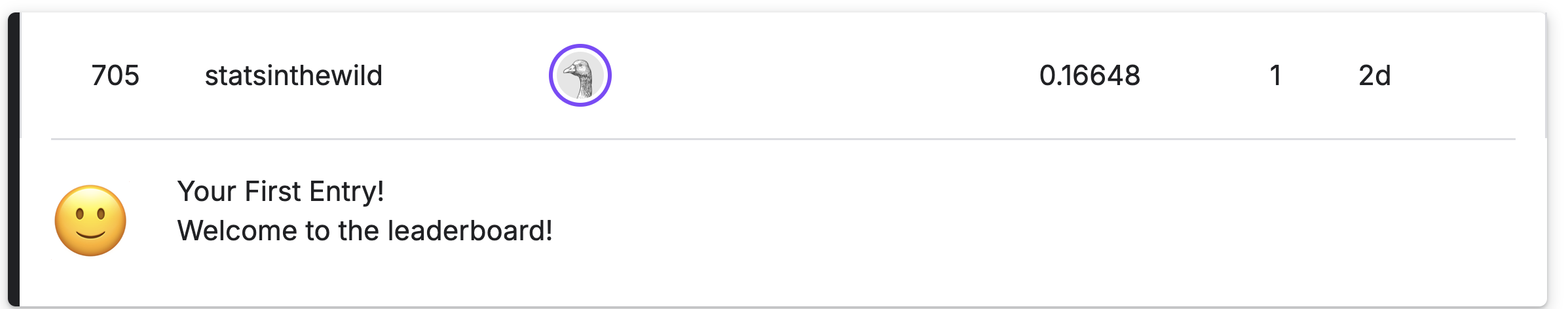Select the score value 0.16648
Viewport: 1568px width, 309px height.
pos(1089,76)
